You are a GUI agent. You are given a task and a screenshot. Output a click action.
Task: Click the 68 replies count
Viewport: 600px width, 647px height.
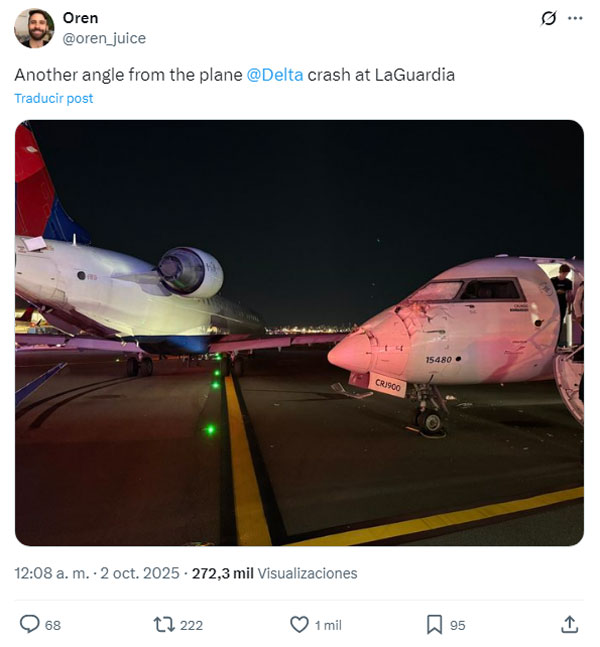[x=53, y=625]
